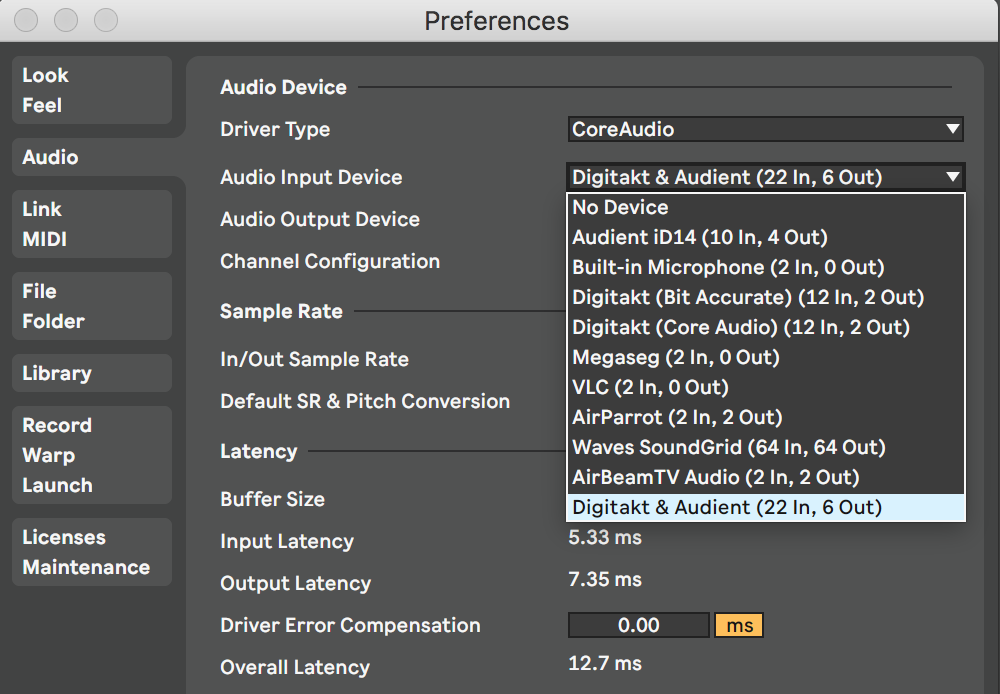The image size is (1000, 694).
Task: Open the Licenses Maintenance tab
Action: pyautogui.click(x=92, y=552)
